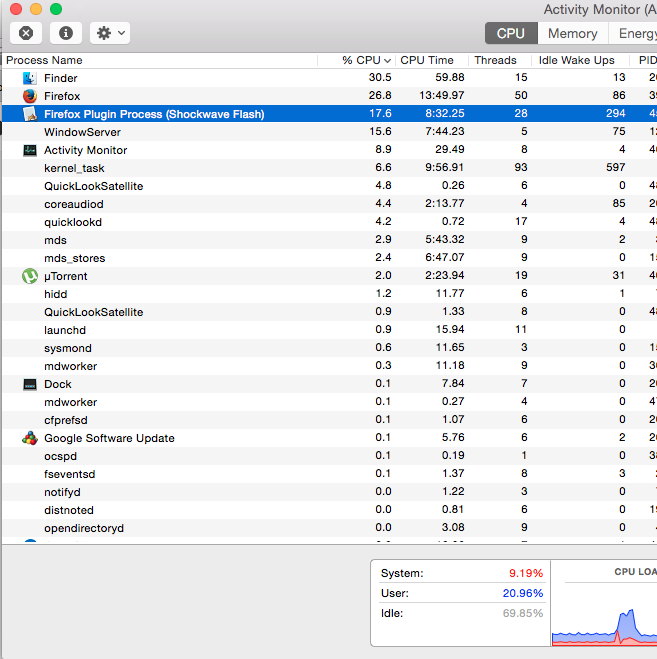This screenshot has width=657, height=659.
Task: Sort by PID column header
Action: (x=644, y=61)
